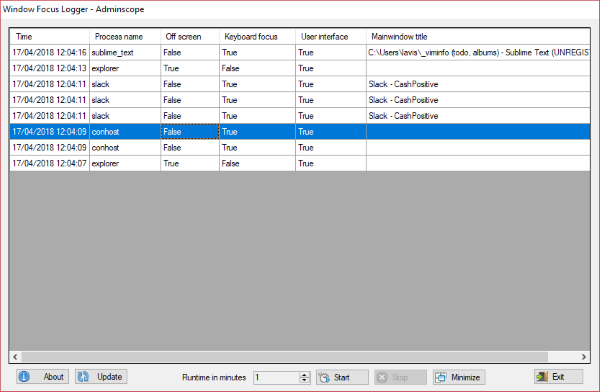Click the Minimize window icon
Screen dimensions: 600x392
coord(441,377)
